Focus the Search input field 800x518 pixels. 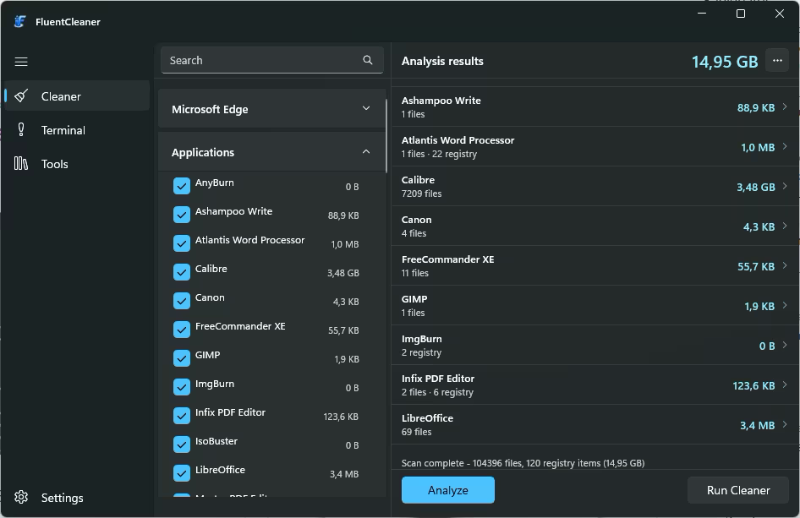(272, 60)
